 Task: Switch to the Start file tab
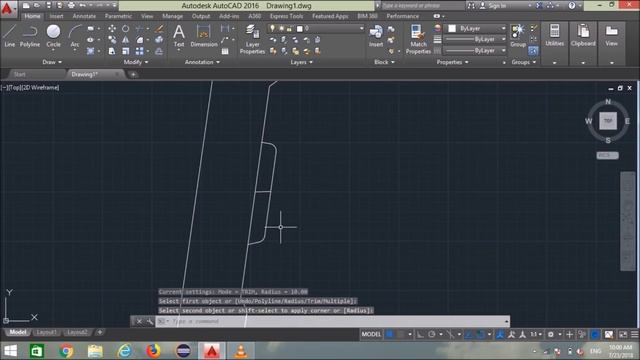coord(20,74)
